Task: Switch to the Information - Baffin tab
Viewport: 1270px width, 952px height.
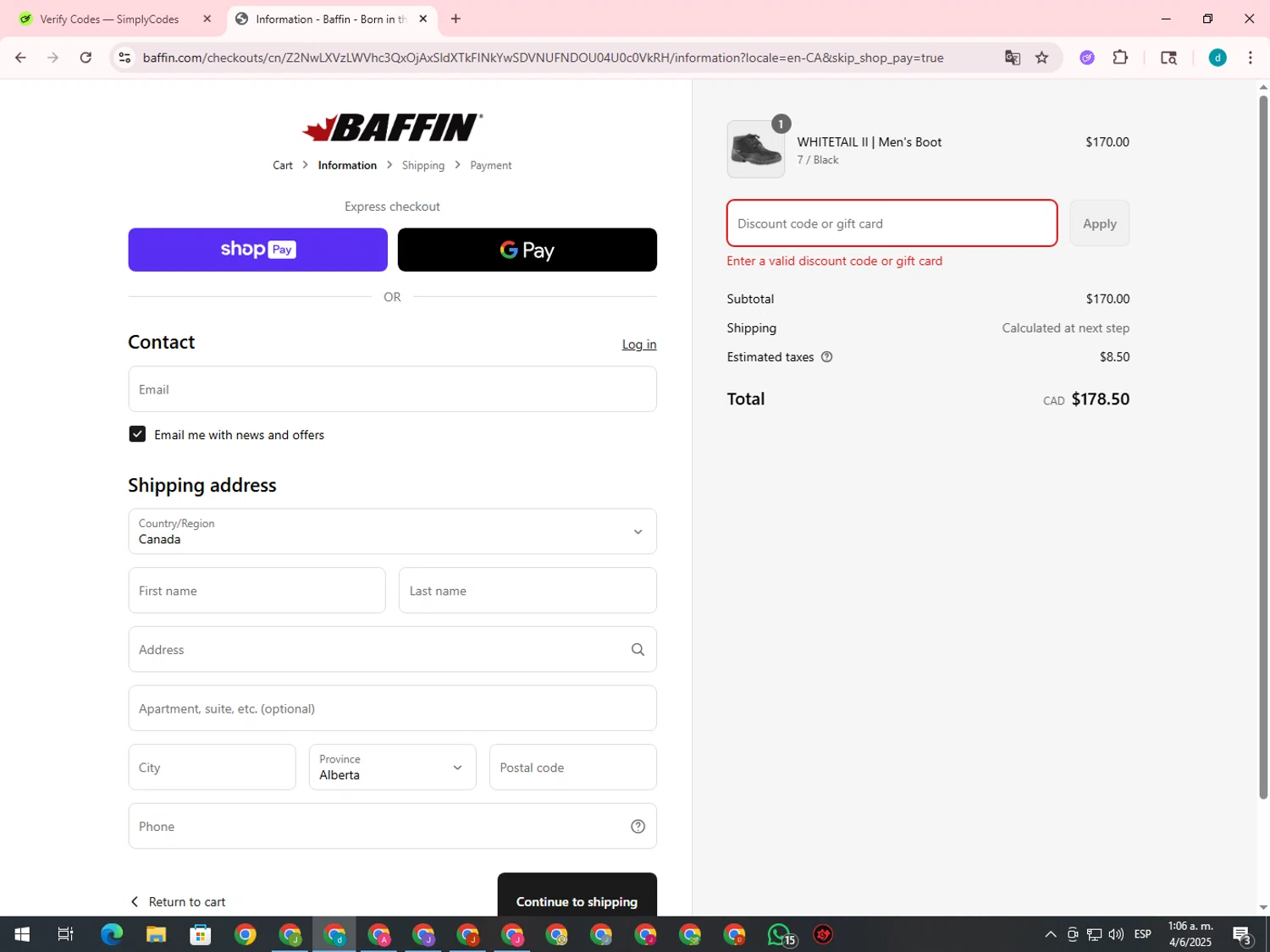Action: pos(332,19)
